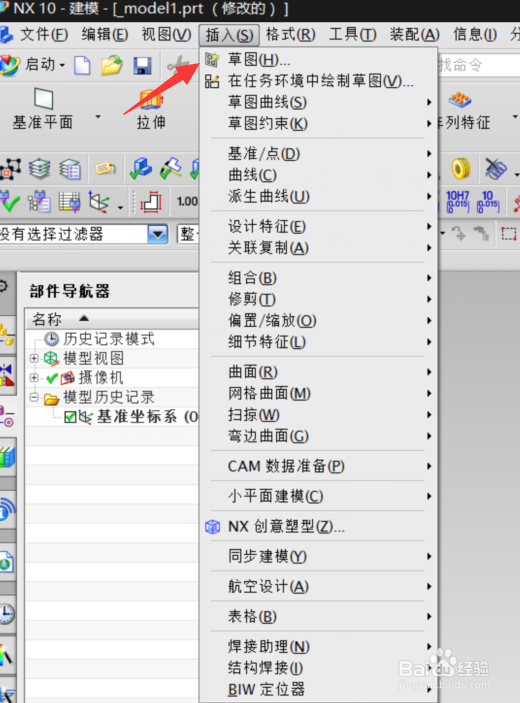520x703 pixels.
Task: Select the 基准平面 datum plane tool
Action: 43,109
